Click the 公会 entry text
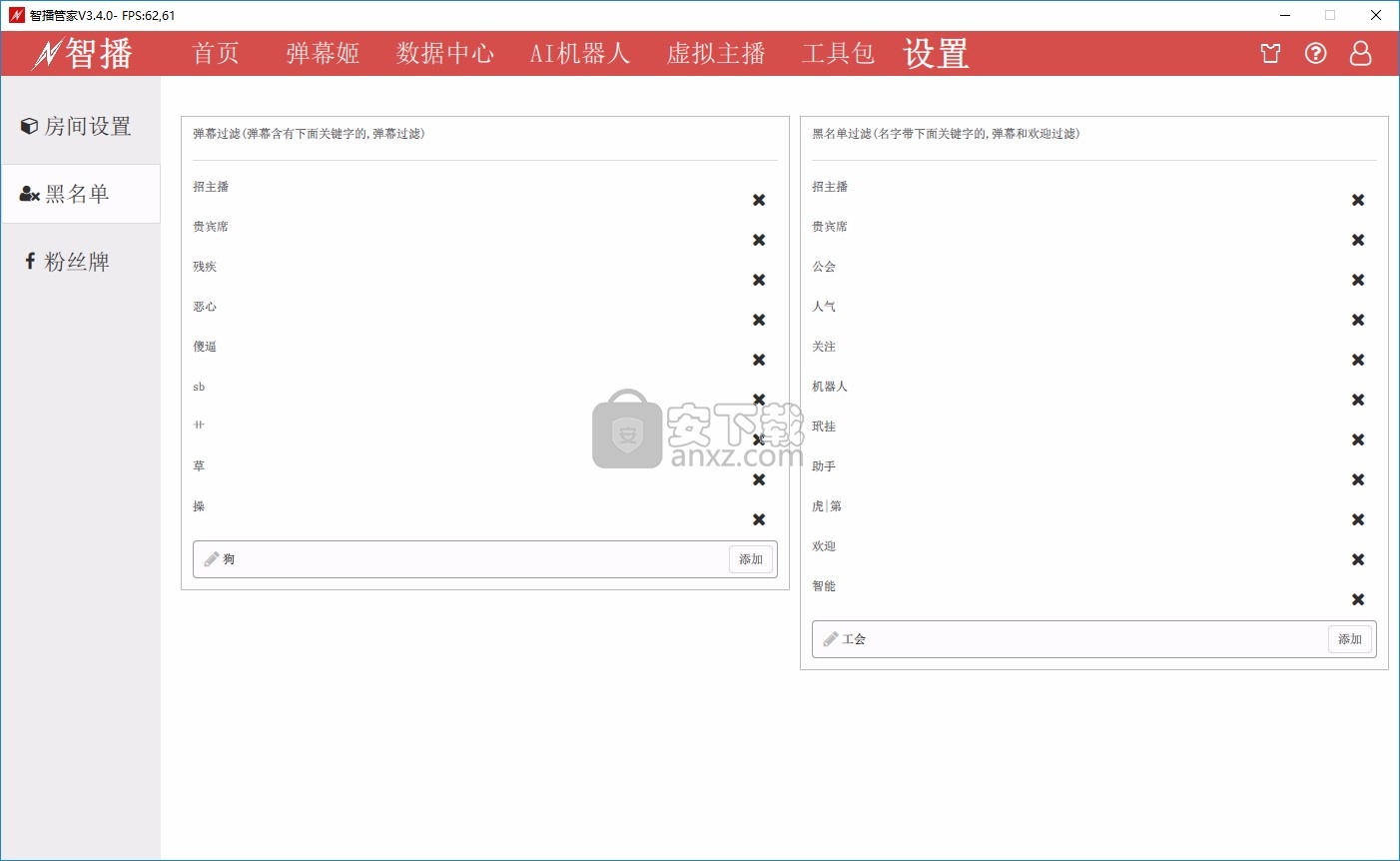The width and height of the screenshot is (1400, 861). coord(824,267)
